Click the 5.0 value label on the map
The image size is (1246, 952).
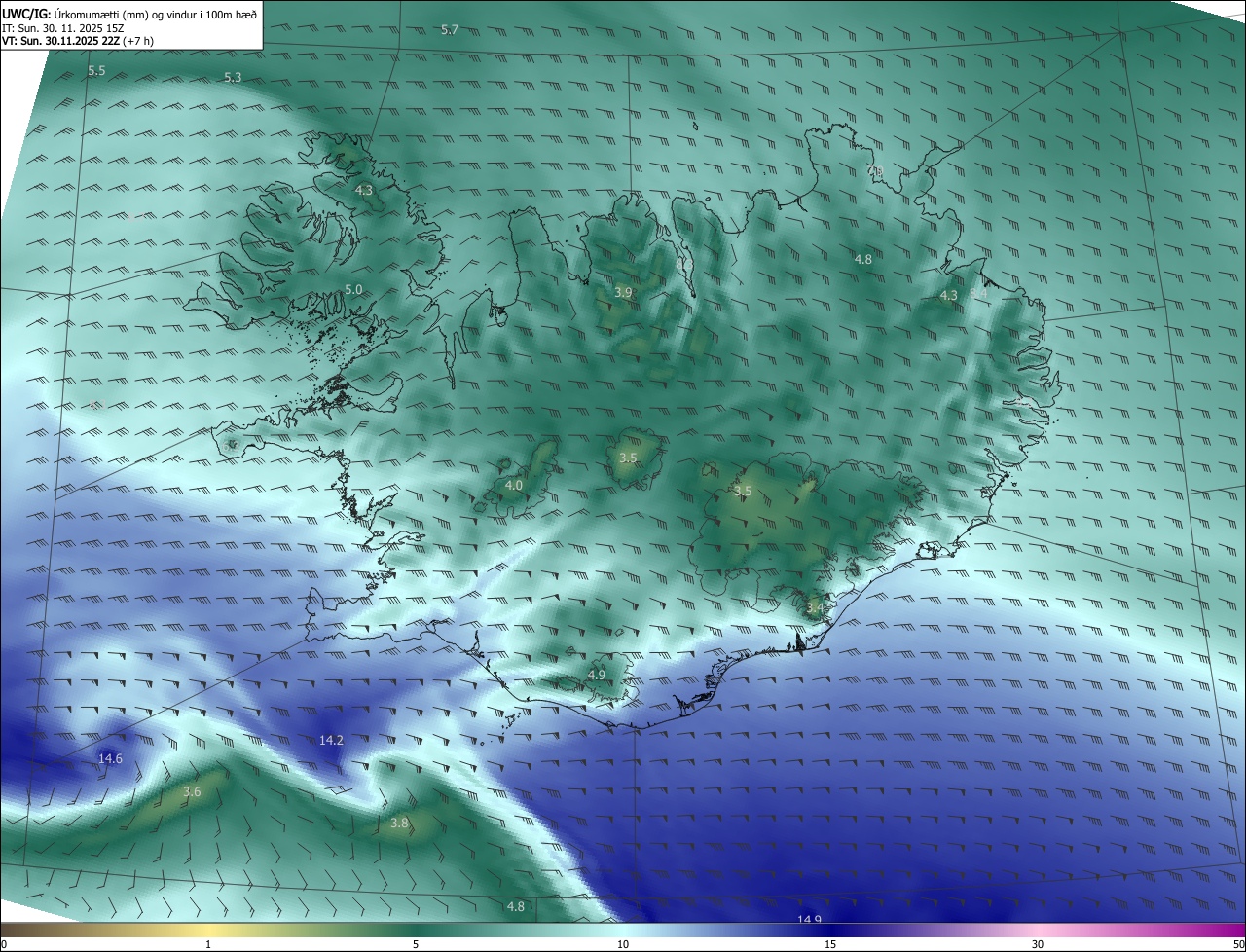353,290
